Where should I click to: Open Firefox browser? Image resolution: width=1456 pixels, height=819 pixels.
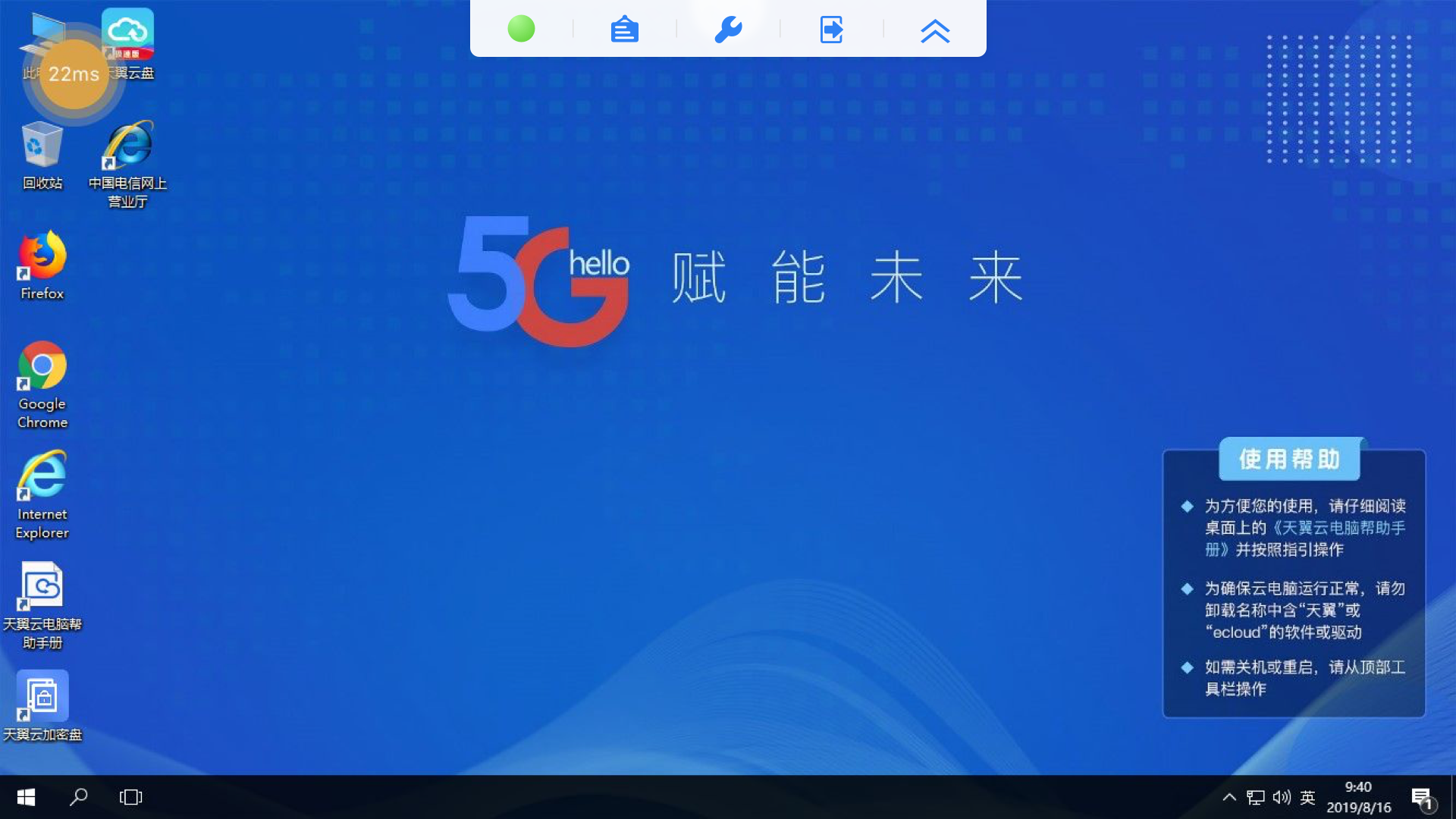tap(42, 265)
